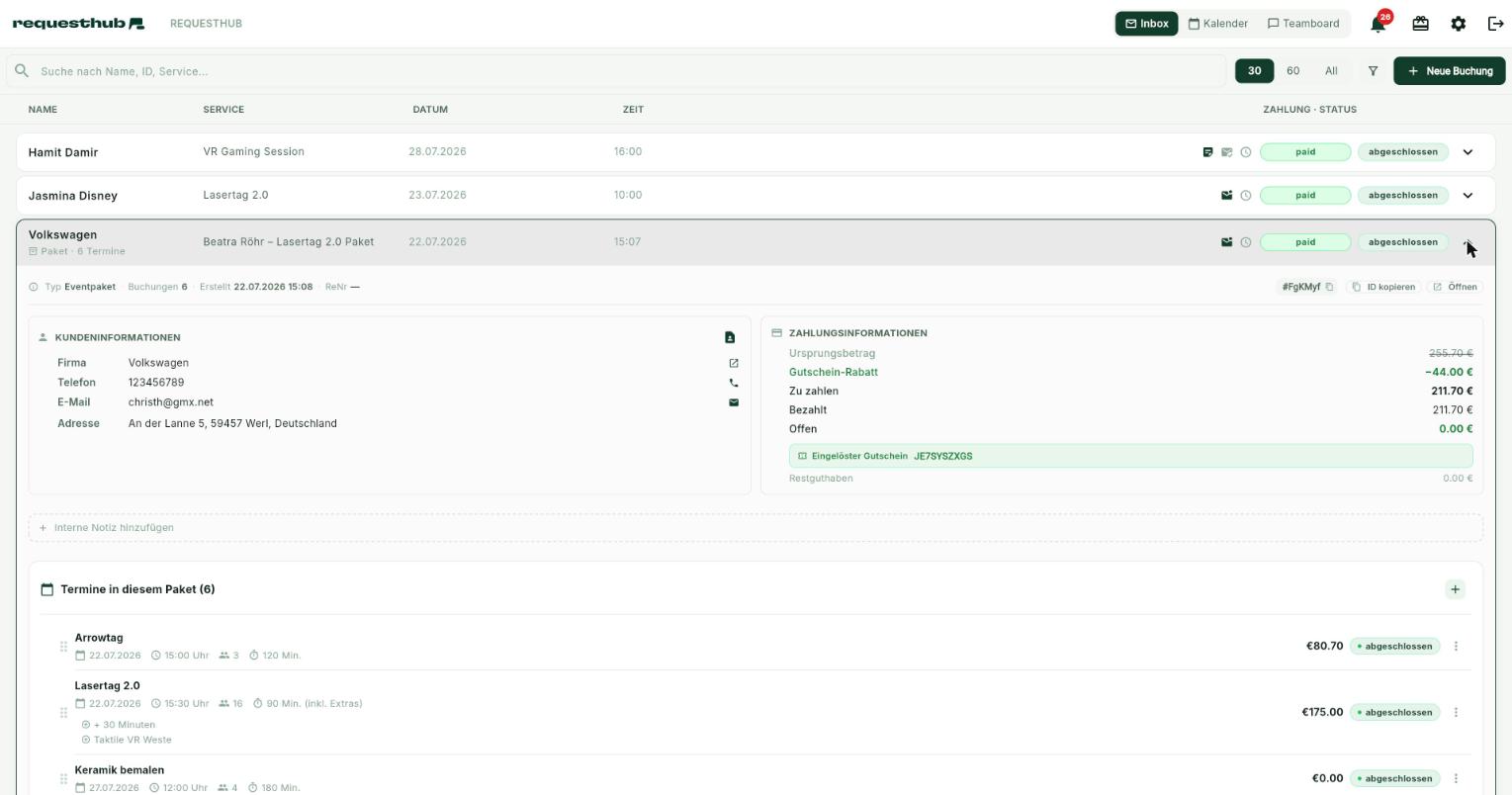Open the Keramik bemalen three-dot menu
The width and height of the screenshot is (1512, 795).
coord(1456,779)
